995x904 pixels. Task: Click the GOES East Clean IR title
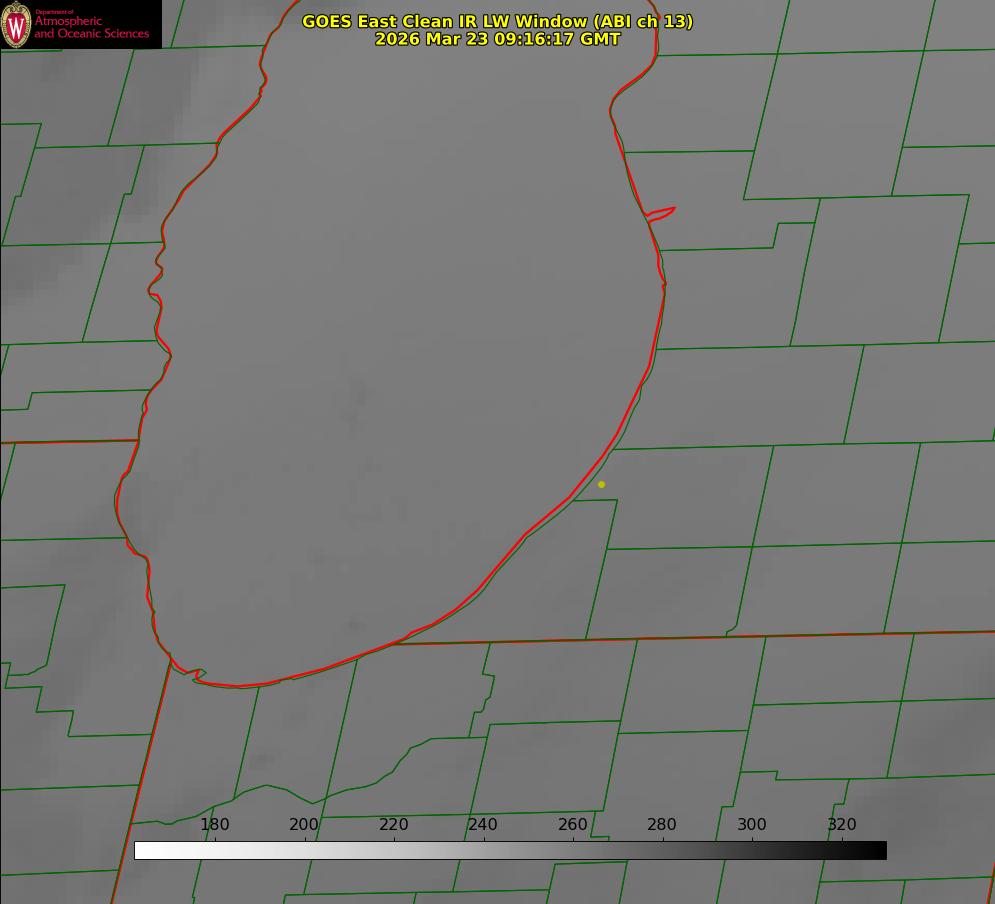(x=498, y=21)
